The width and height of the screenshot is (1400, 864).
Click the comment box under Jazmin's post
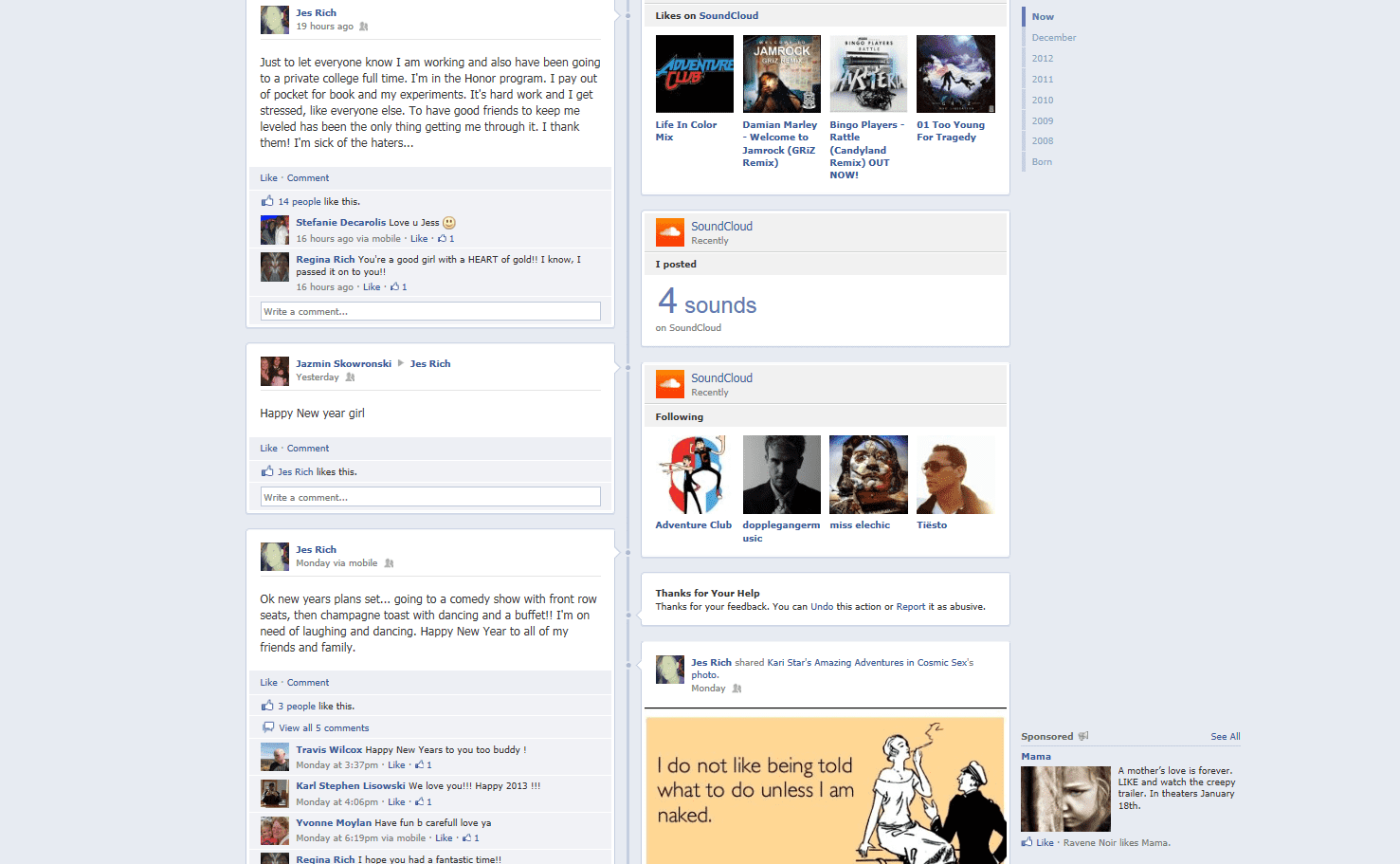(x=430, y=497)
